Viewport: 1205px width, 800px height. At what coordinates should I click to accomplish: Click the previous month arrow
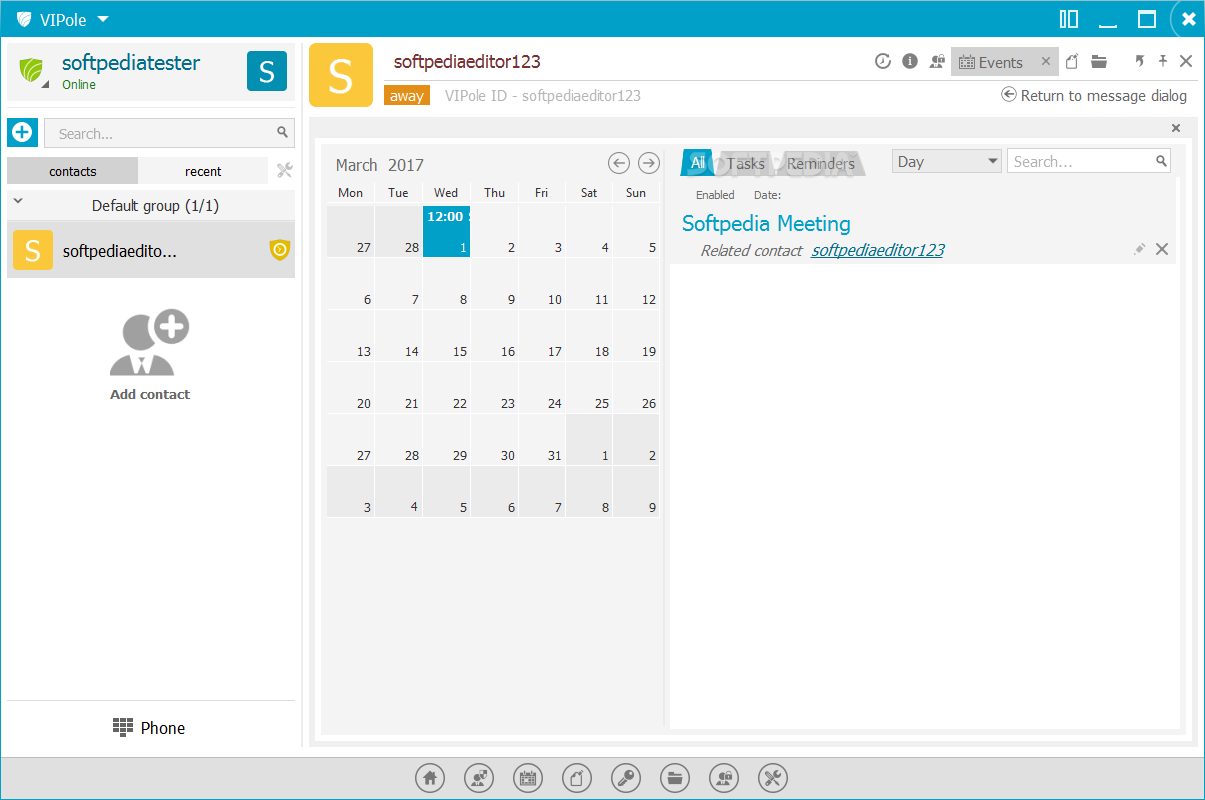coord(619,163)
